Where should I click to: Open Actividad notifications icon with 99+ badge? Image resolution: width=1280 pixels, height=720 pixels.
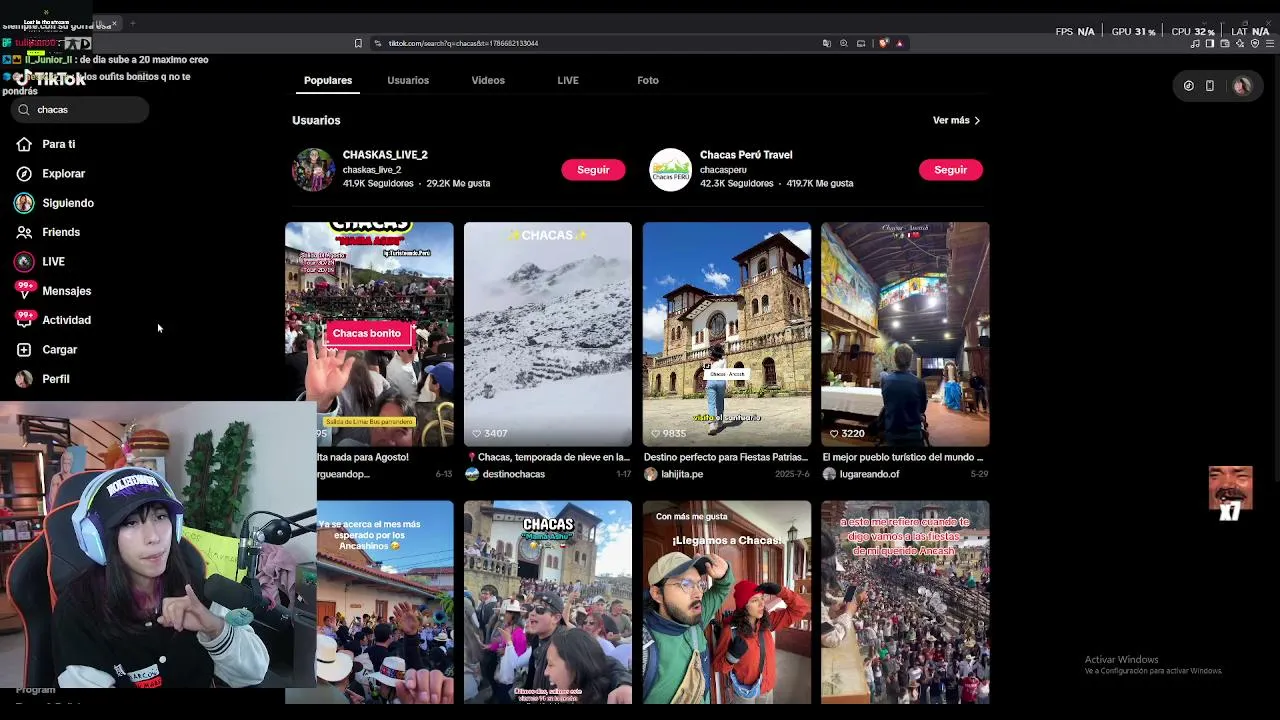24,319
